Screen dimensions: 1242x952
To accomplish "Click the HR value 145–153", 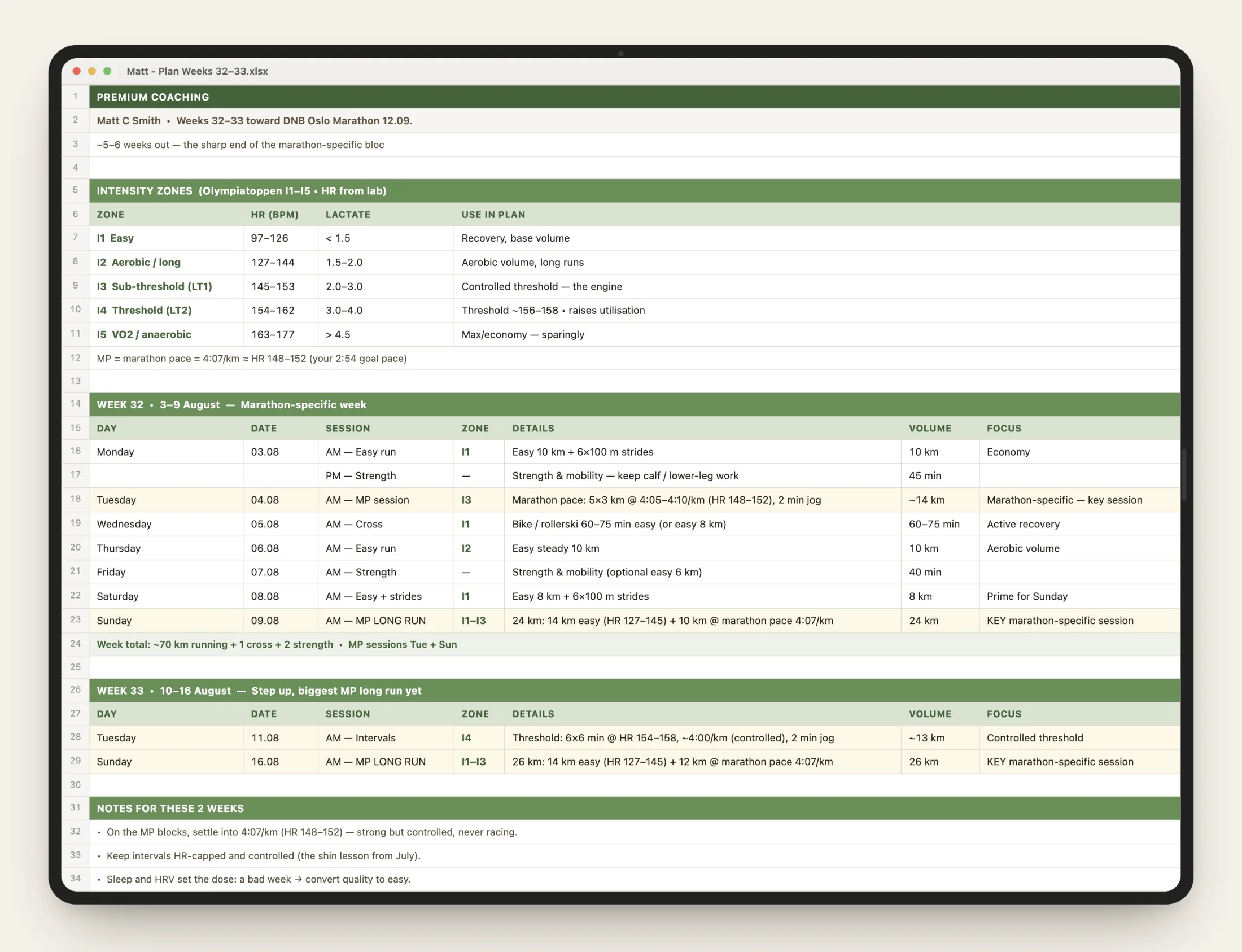I will 281,287.
